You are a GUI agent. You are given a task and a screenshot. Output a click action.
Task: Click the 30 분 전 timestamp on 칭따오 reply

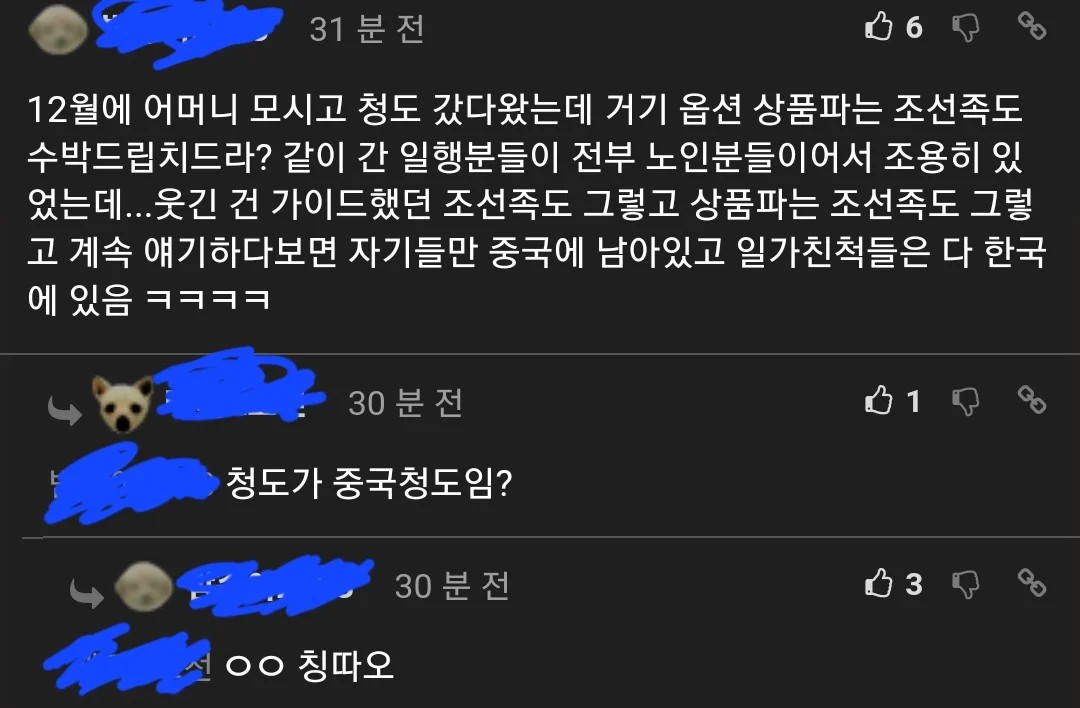click(453, 586)
